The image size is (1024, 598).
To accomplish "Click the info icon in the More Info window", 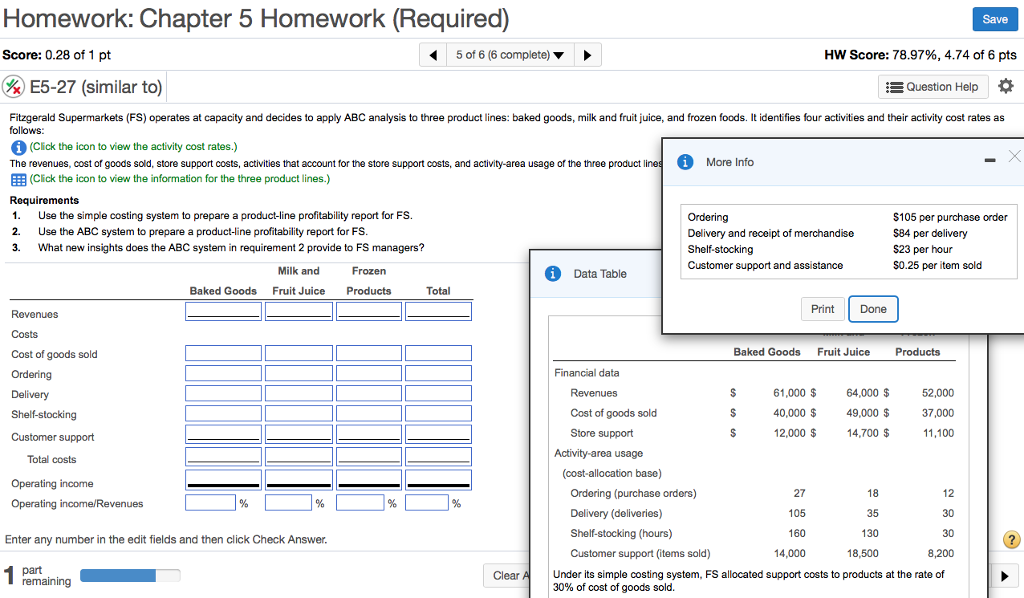I will [x=685, y=162].
